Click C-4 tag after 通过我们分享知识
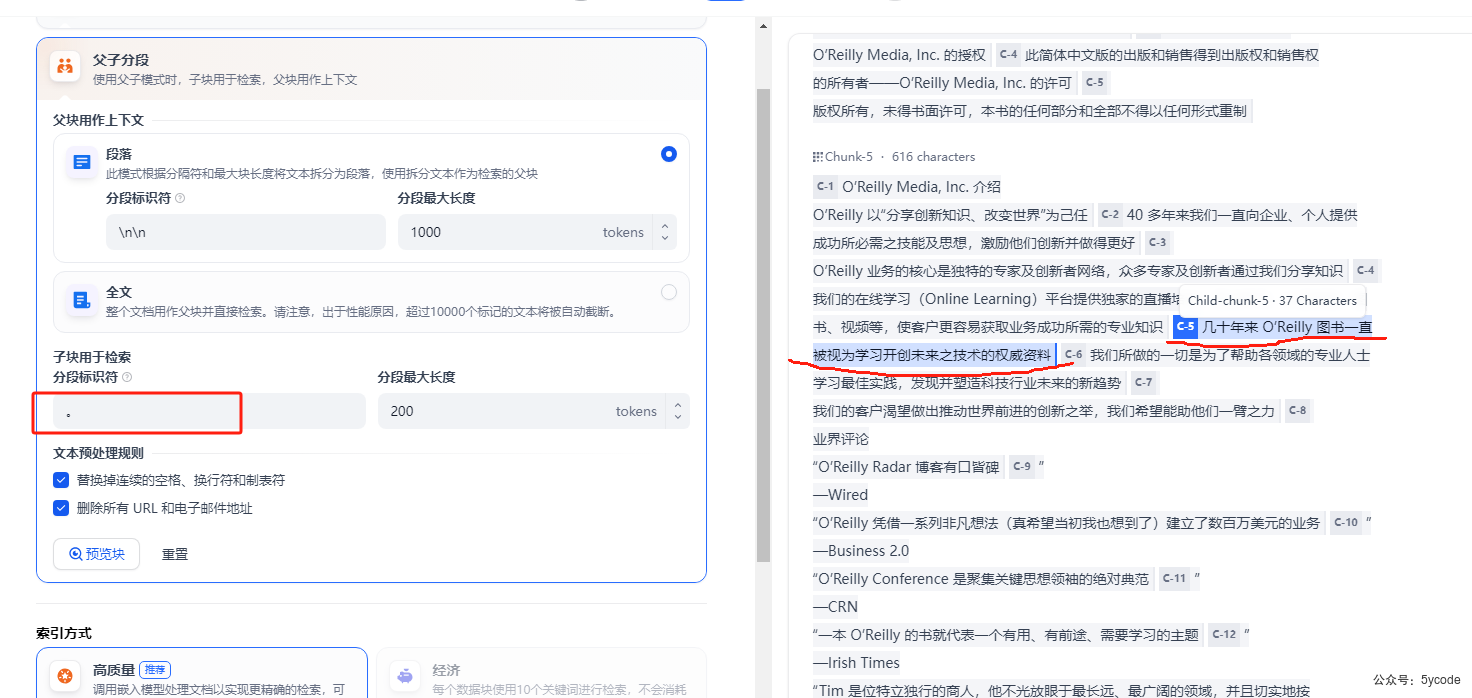 point(1365,271)
